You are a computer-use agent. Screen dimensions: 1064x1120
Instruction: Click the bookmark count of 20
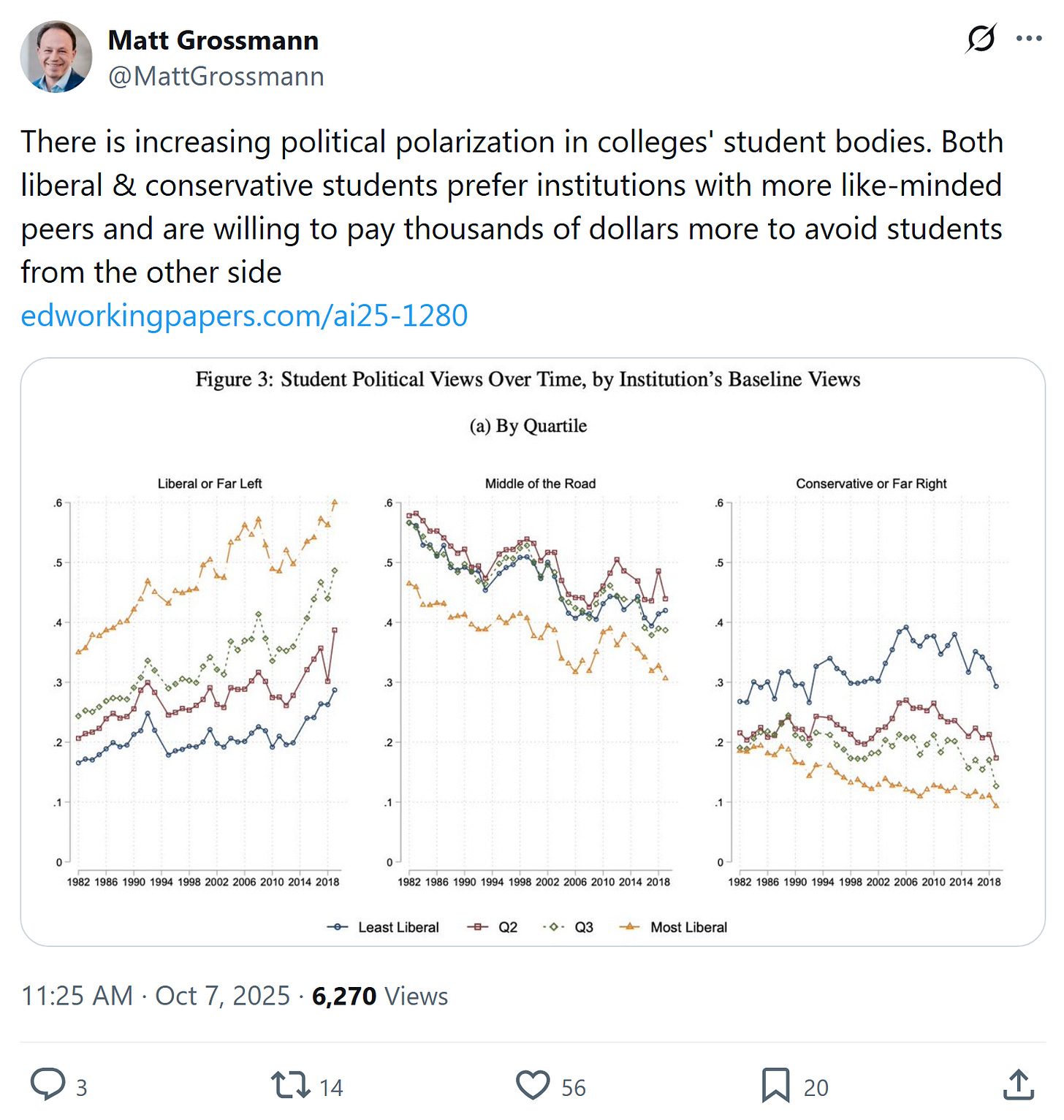pyautogui.click(x=816, y=1088)
